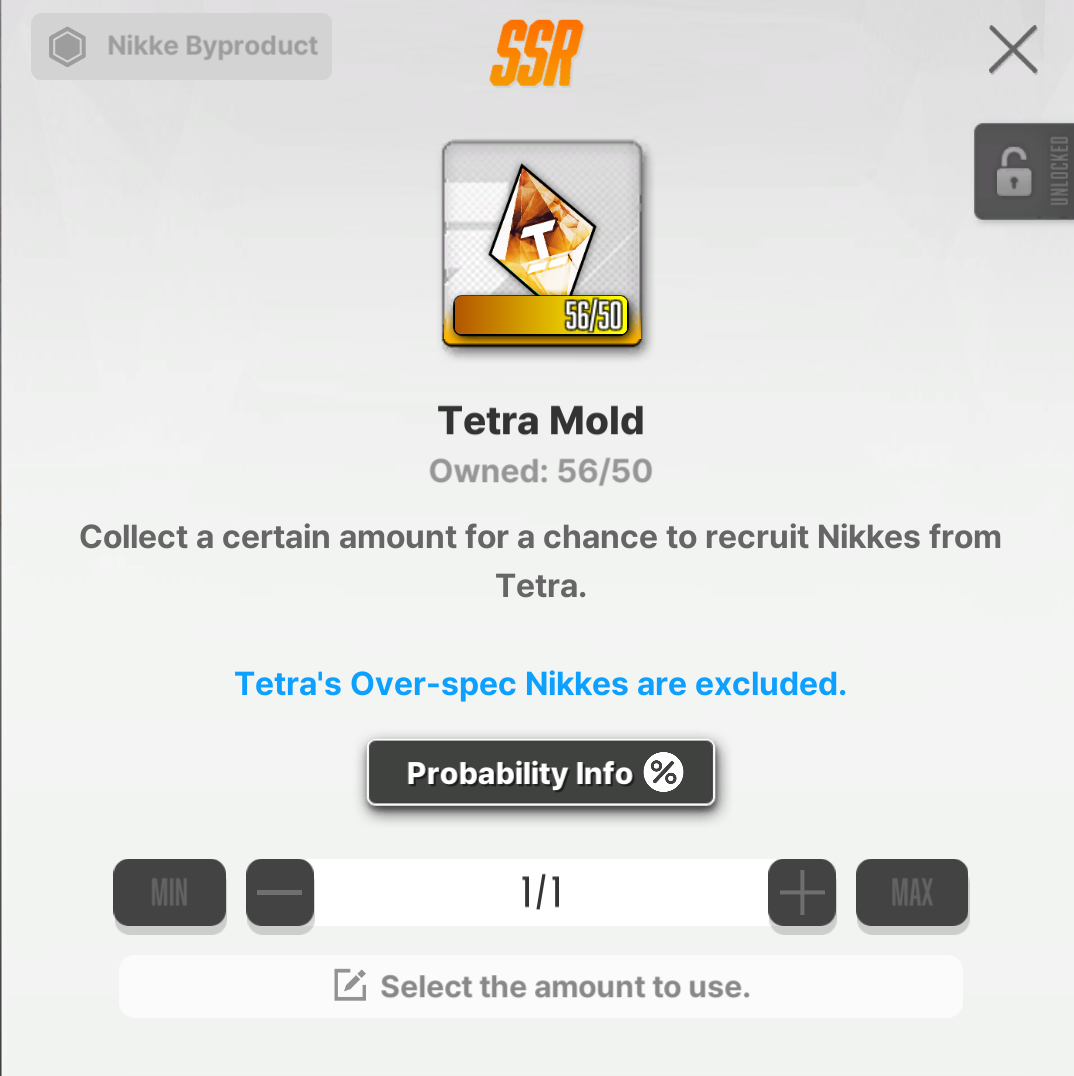Click the open padlock icon
Viewport: 1074px width, 1076px height.
coord(1014,172)
